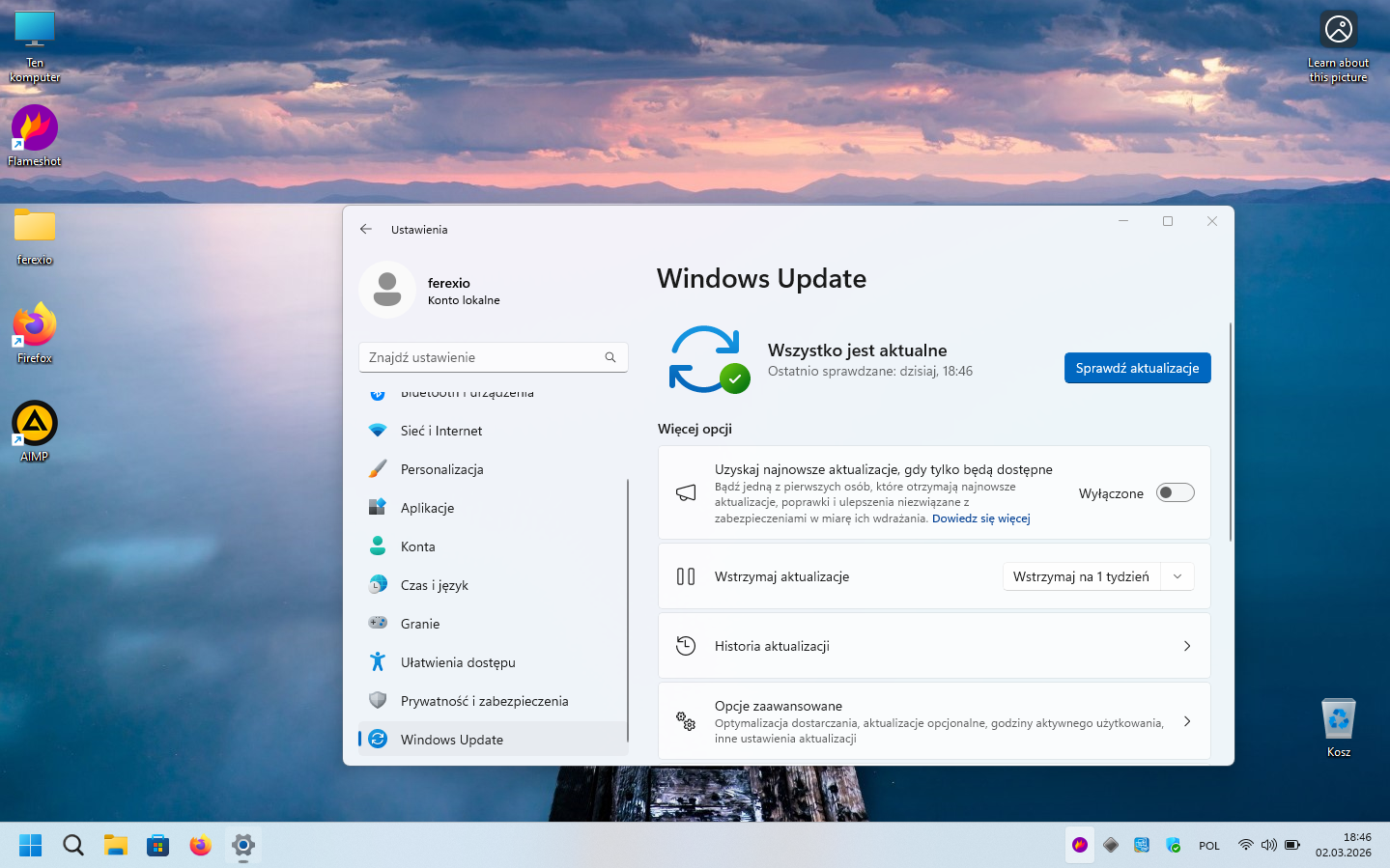Click the Settings back arrow
This screenshot has height=868, width=1390.
click(366, 230)
